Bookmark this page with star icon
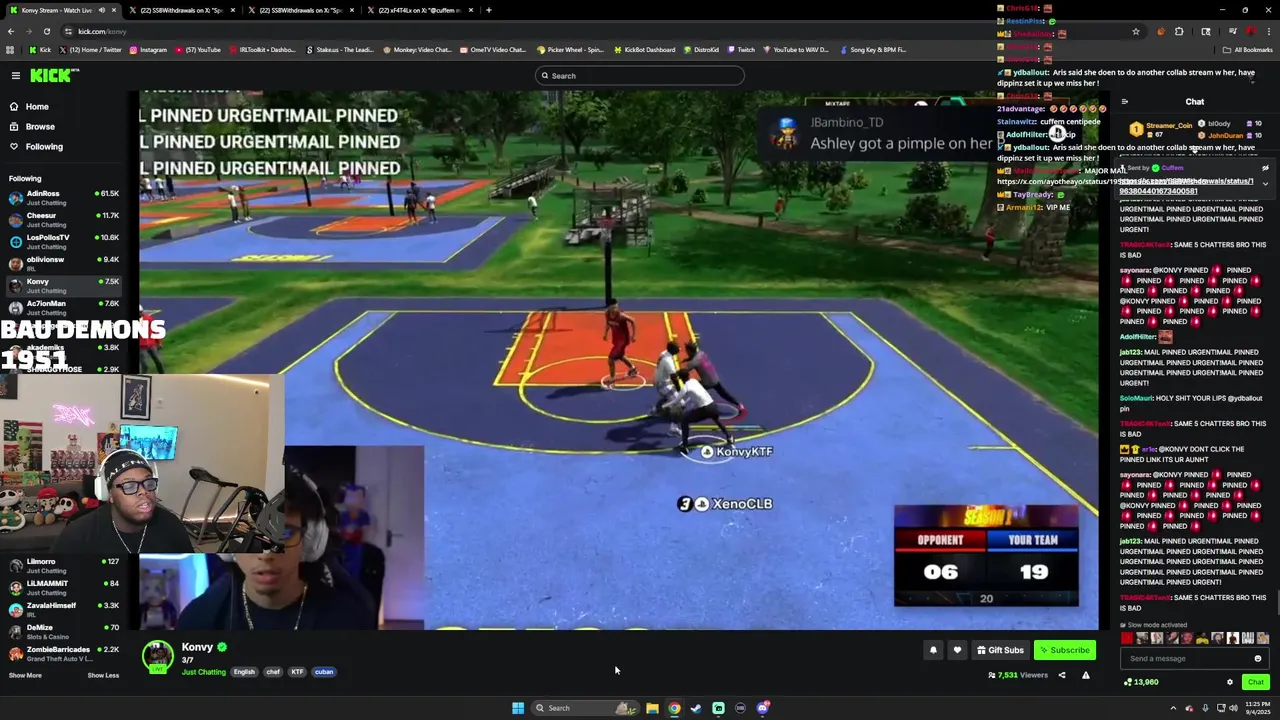 [x=1136, y=31]
